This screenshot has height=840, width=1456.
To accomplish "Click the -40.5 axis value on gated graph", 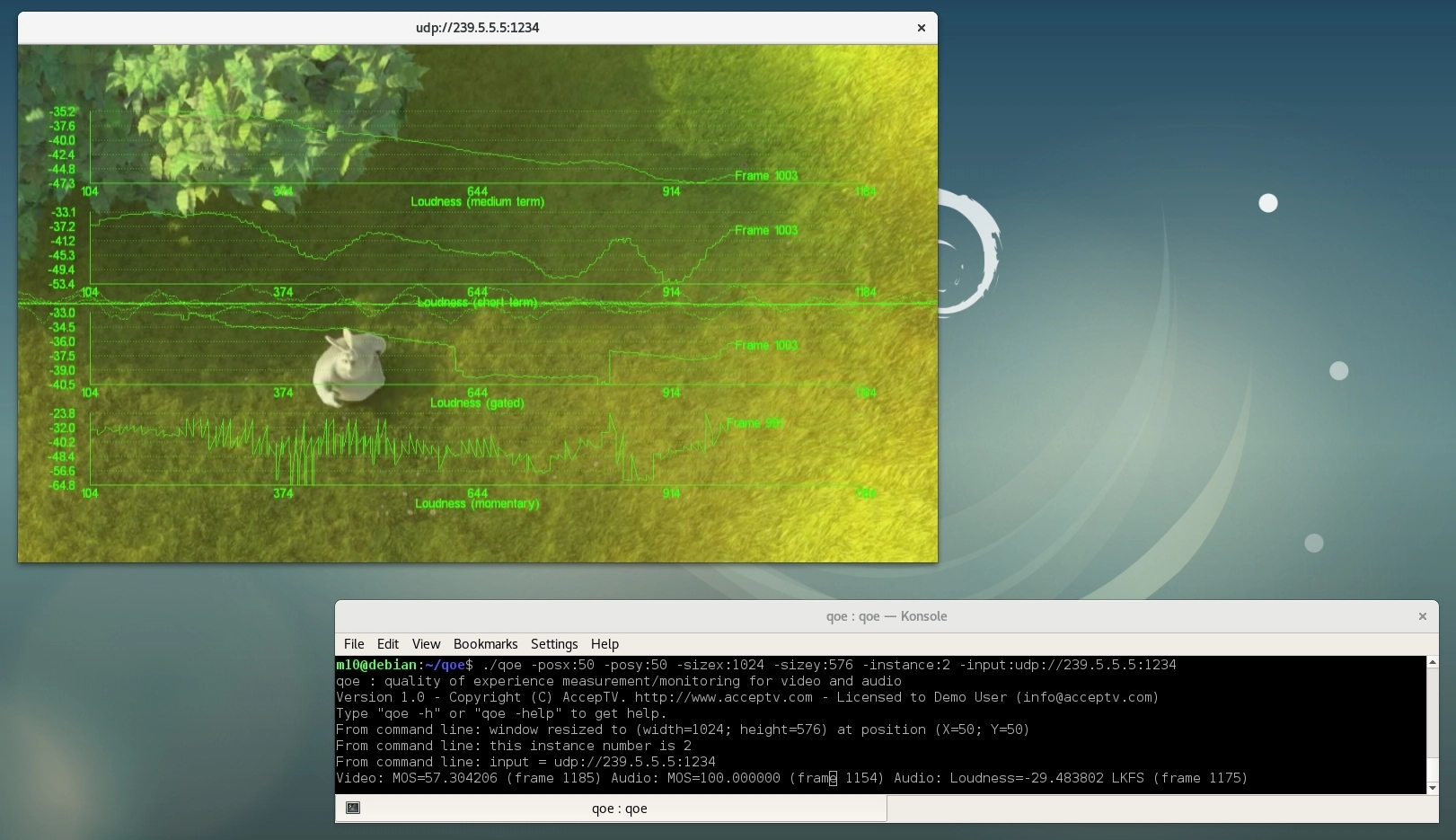I will (63, 385).
